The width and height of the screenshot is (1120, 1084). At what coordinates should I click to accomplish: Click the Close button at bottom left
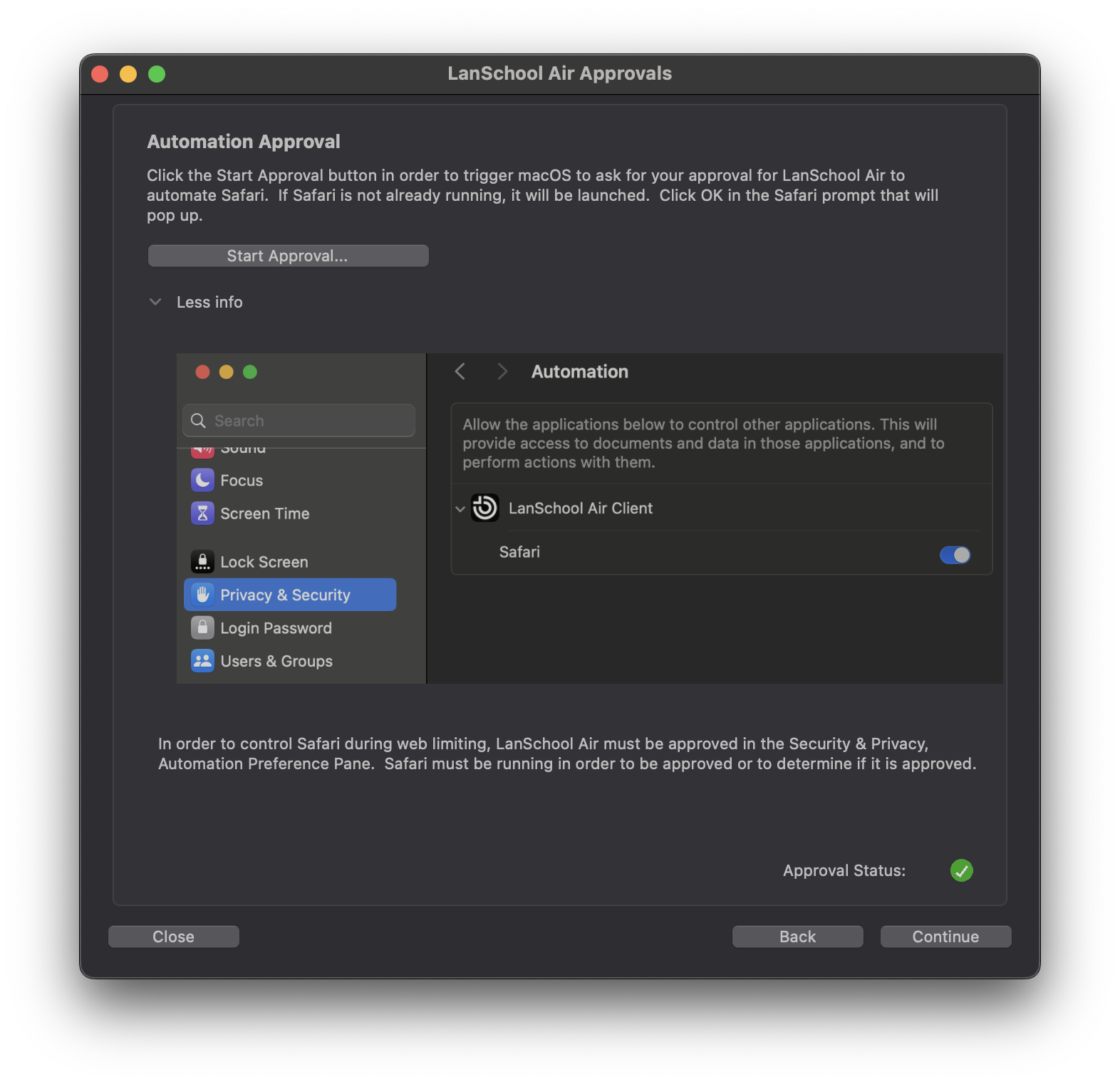[x=173, y=937]
